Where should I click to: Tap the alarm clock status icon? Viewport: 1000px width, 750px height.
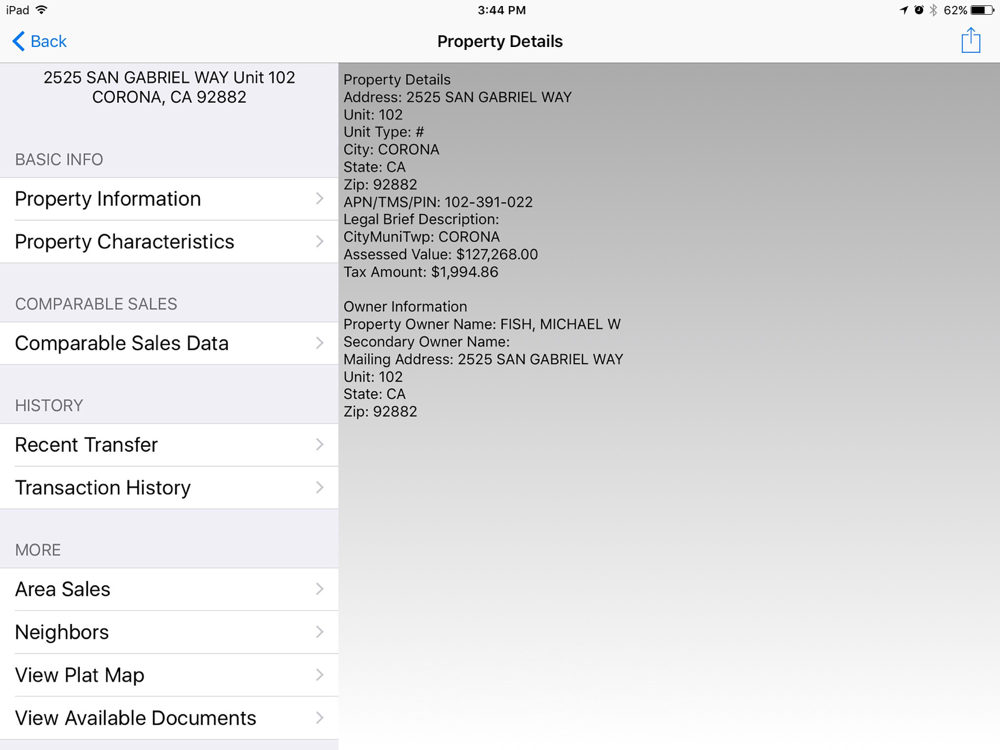pos(918,10)
